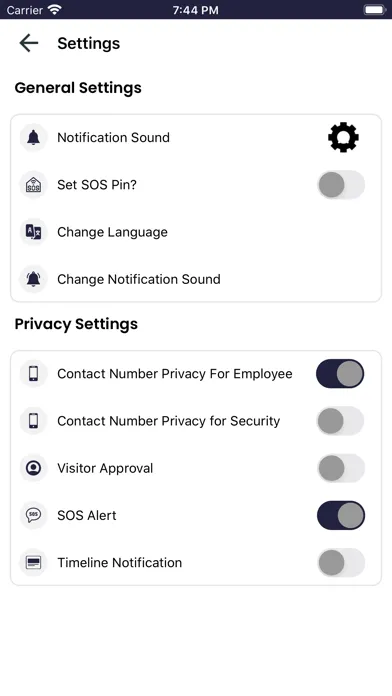This screenshot has height=696, width=392.
Task: Click the SOS speech bubble icon
Action: (x=33, y=515)
